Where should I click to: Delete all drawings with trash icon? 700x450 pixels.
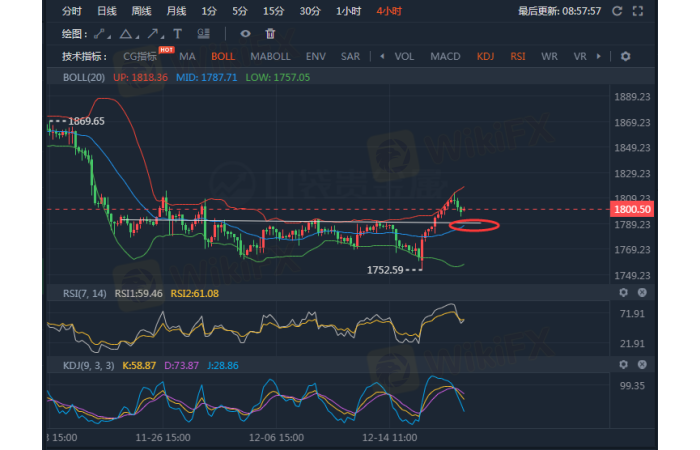tap(269, 33)
